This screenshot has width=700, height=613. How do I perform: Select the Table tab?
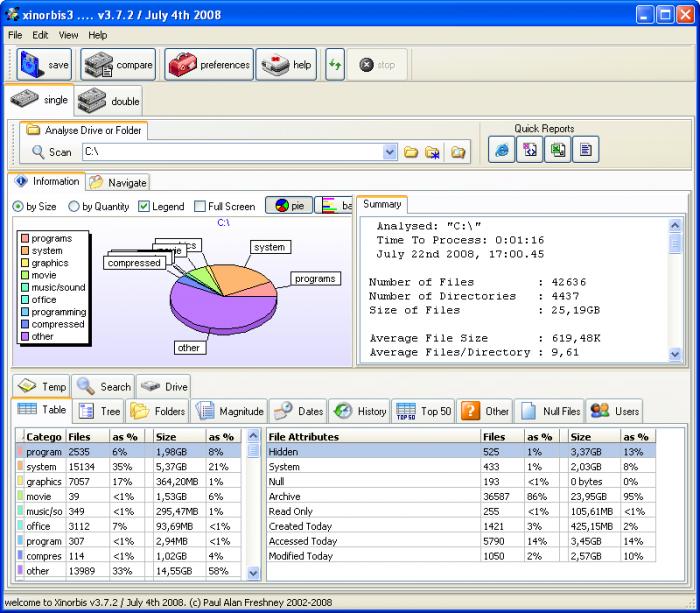(x=42, y=409)
